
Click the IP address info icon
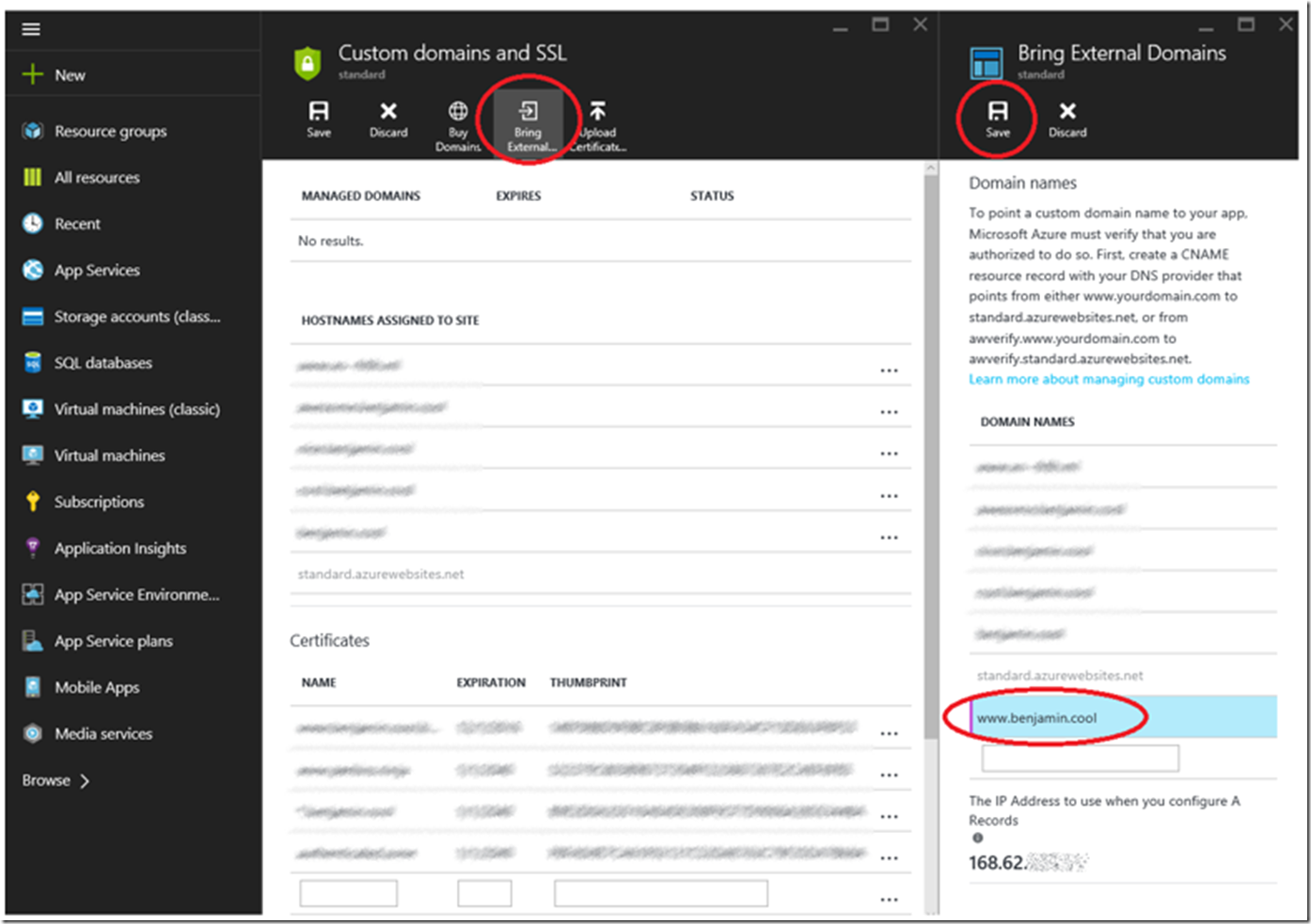pos(978,838)
